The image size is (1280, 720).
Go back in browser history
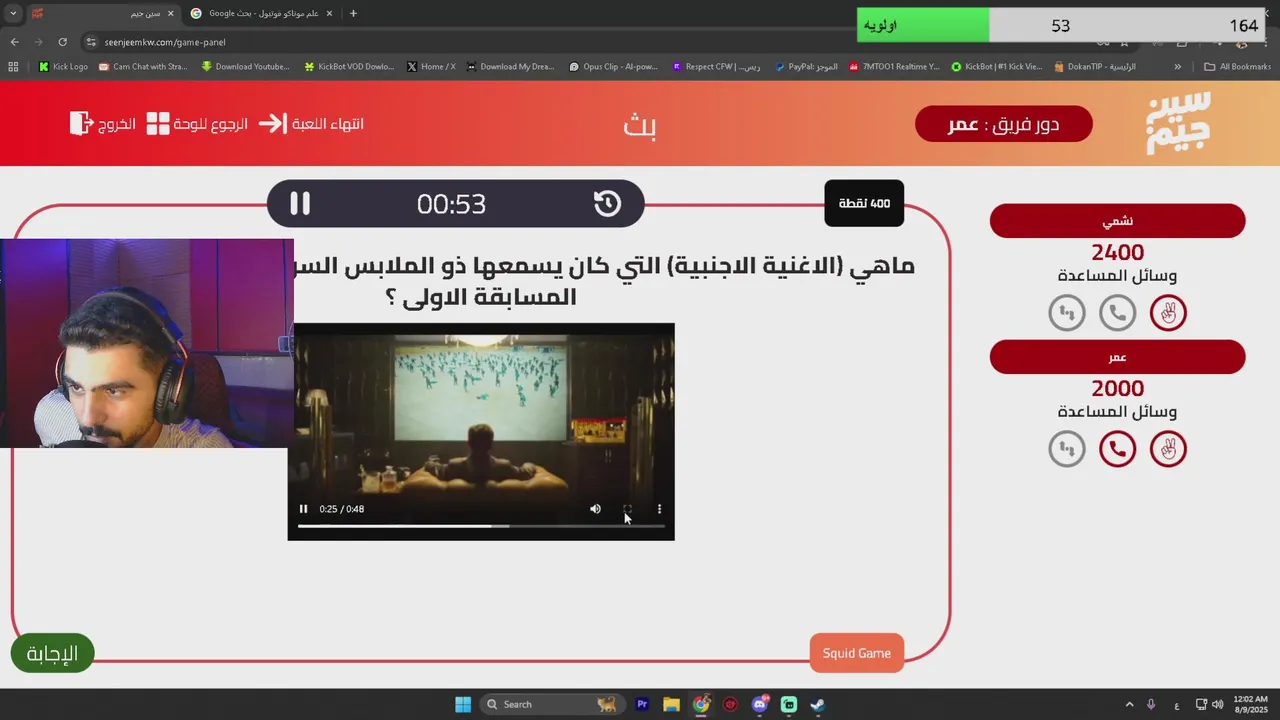click(14, 42)
